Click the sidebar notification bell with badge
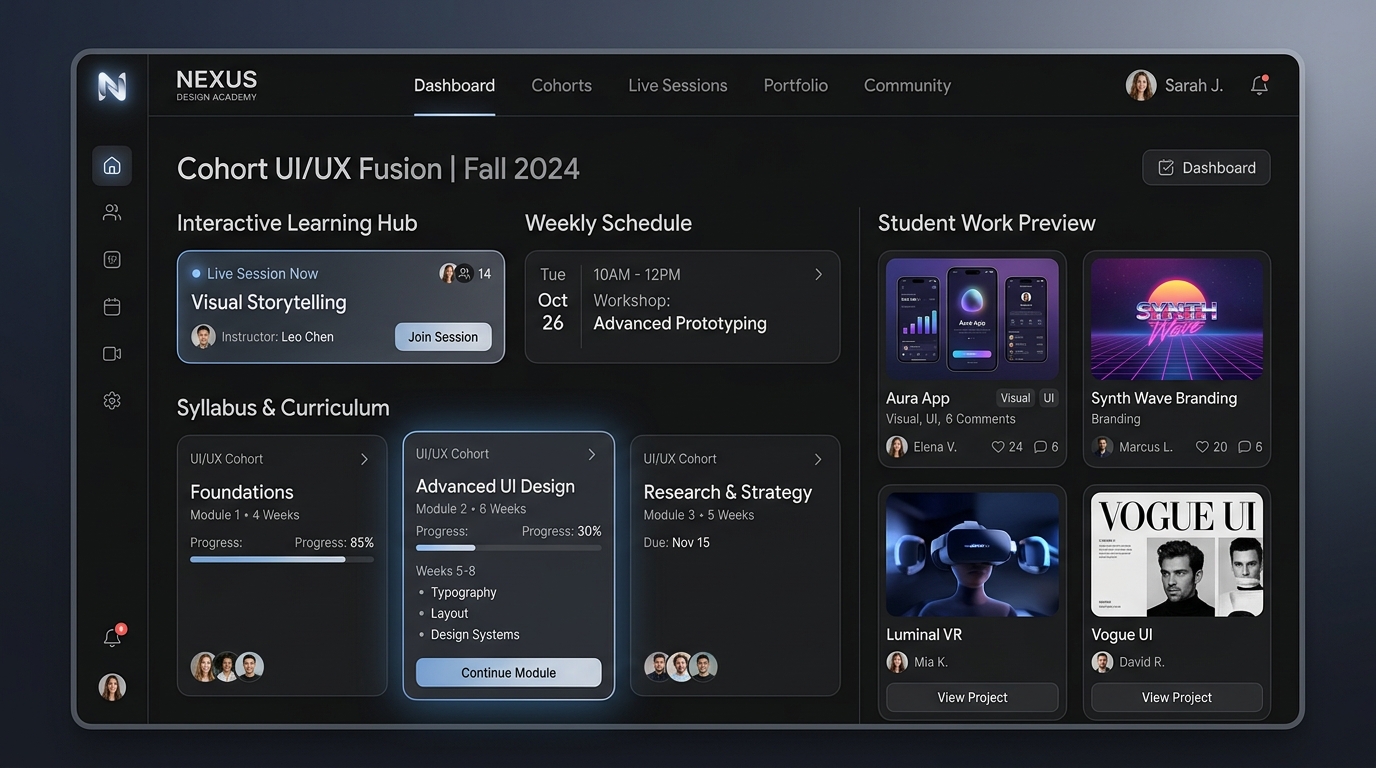This screenshot has height=768, width=1376. tap(113, 637)
